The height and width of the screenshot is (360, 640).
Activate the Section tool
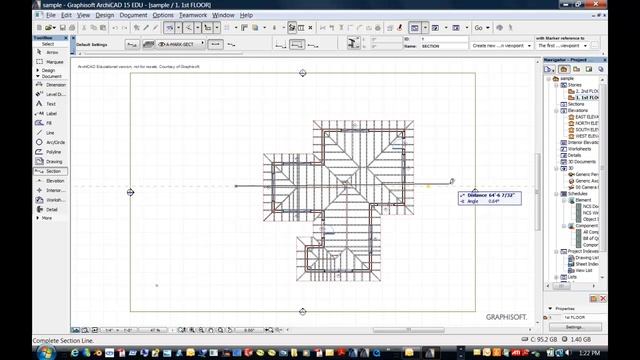[x=51, y=171]
